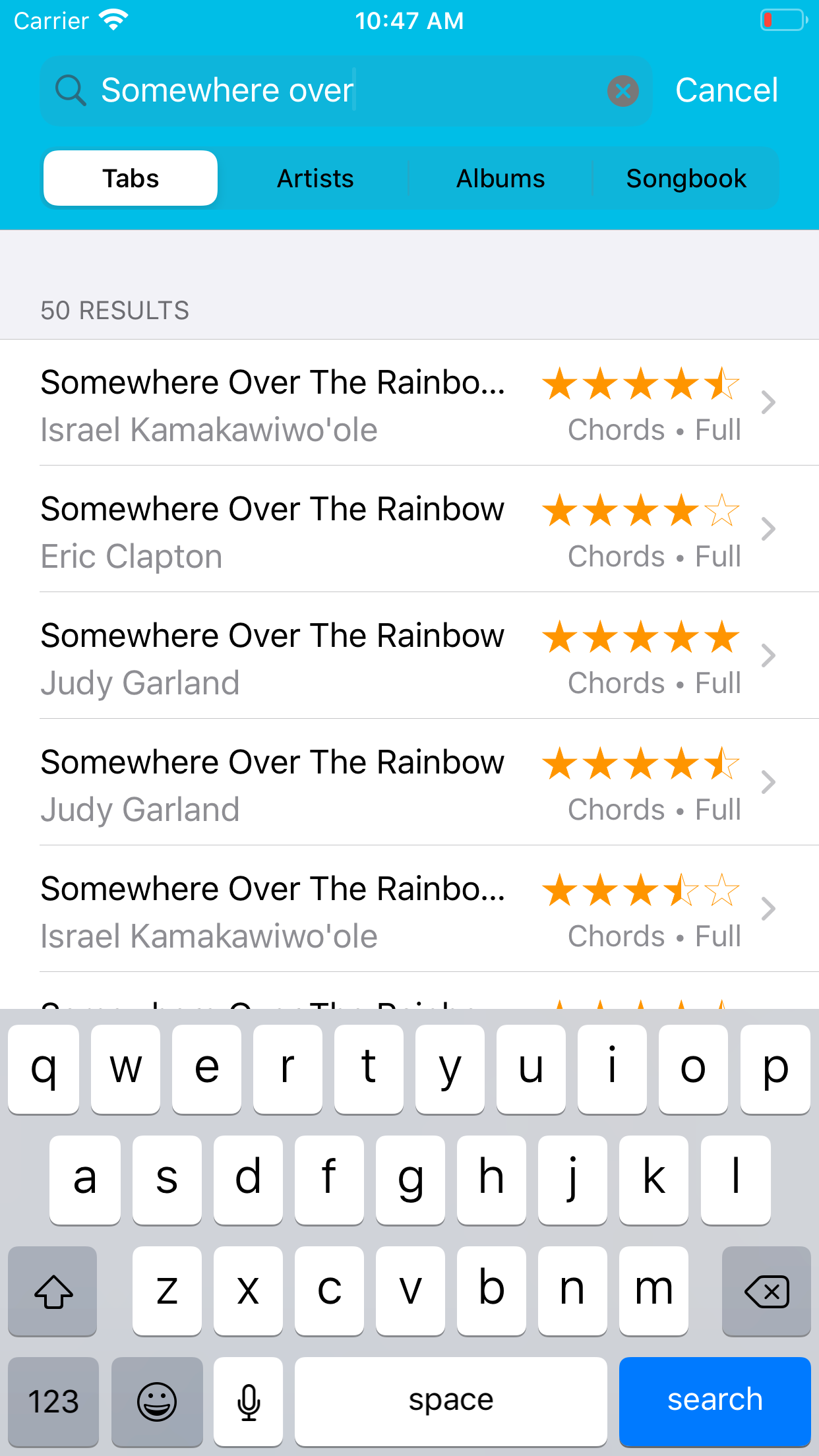Select the Songbook tab

pos(686,179)
